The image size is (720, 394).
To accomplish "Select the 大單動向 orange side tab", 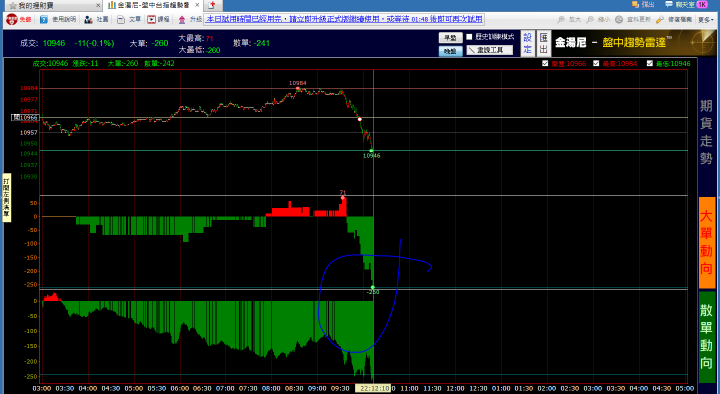I will (x=707, y=242).
